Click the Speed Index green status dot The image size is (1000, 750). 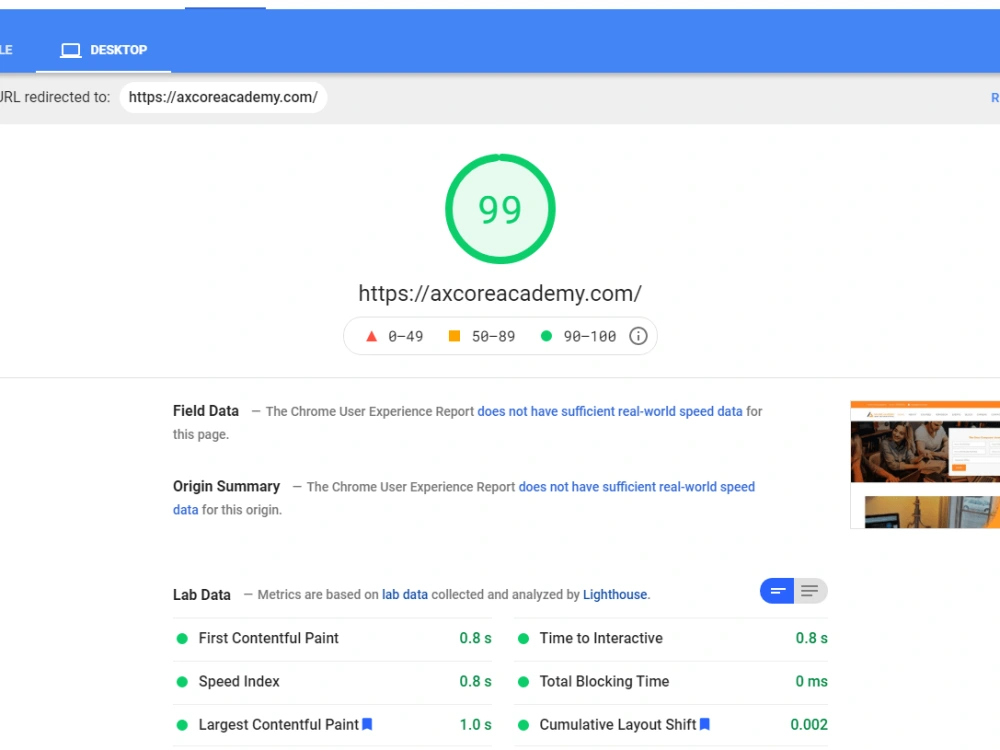[182, 682]
